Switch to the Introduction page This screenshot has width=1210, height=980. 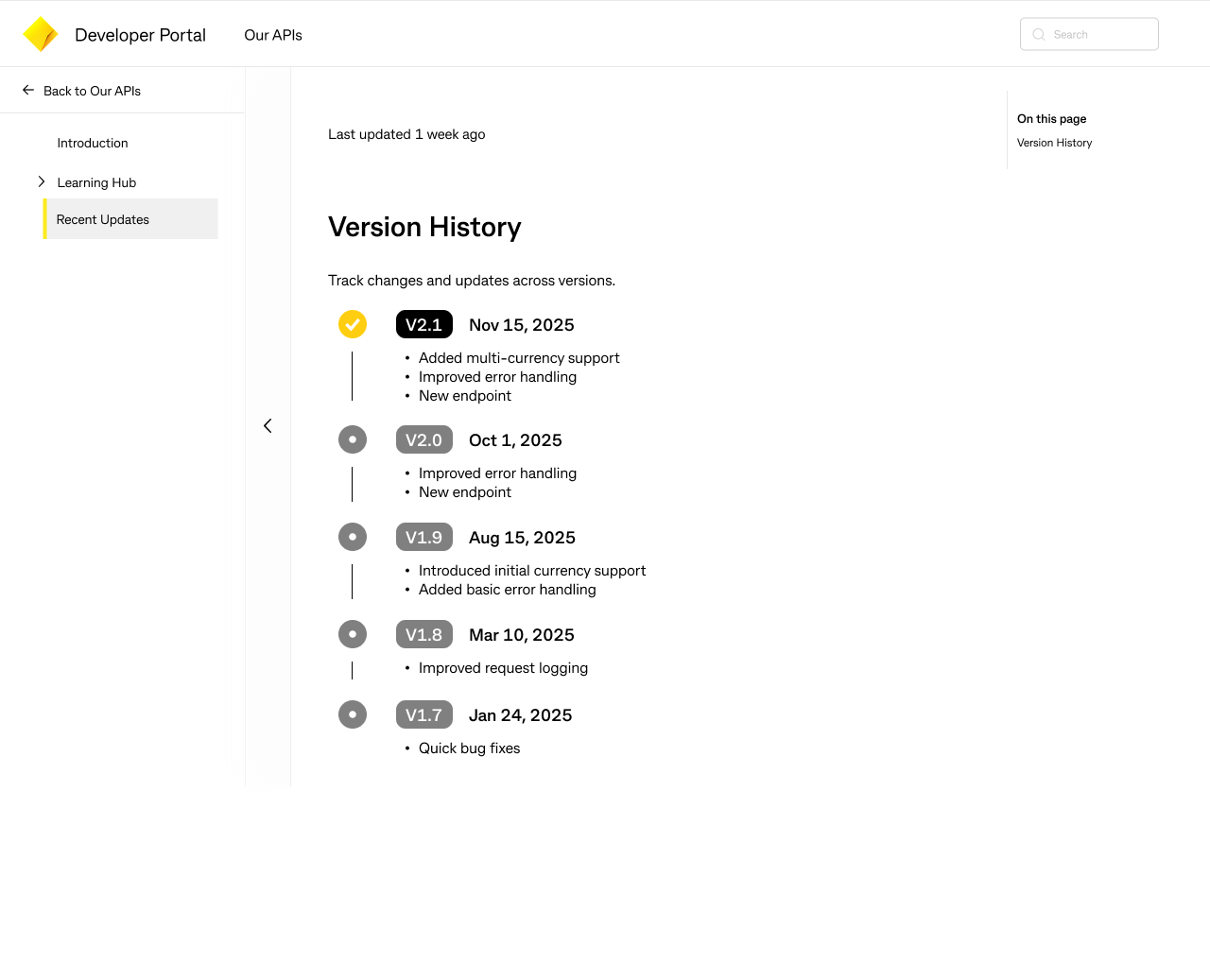point(92,143)
